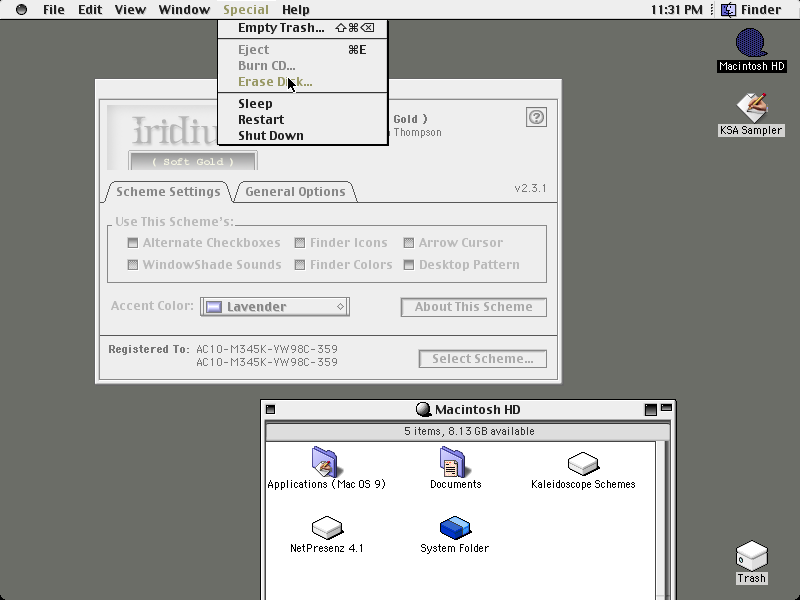The width and height of the screenshot is (800, 600).
Task: Select the Trash icon on desktop
Action: coord(752,556)
